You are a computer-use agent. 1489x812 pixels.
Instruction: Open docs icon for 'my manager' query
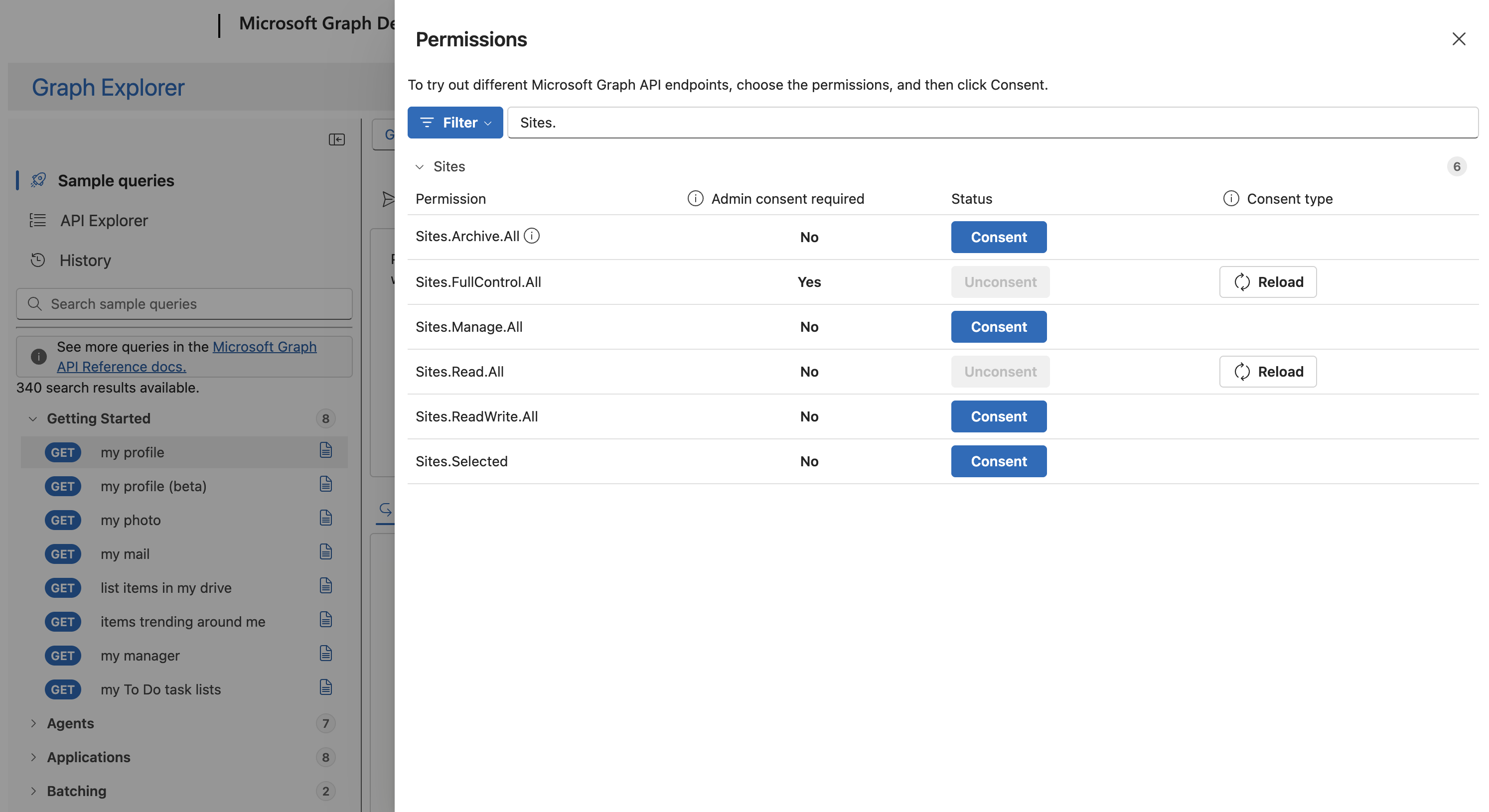tap(325, 654)
